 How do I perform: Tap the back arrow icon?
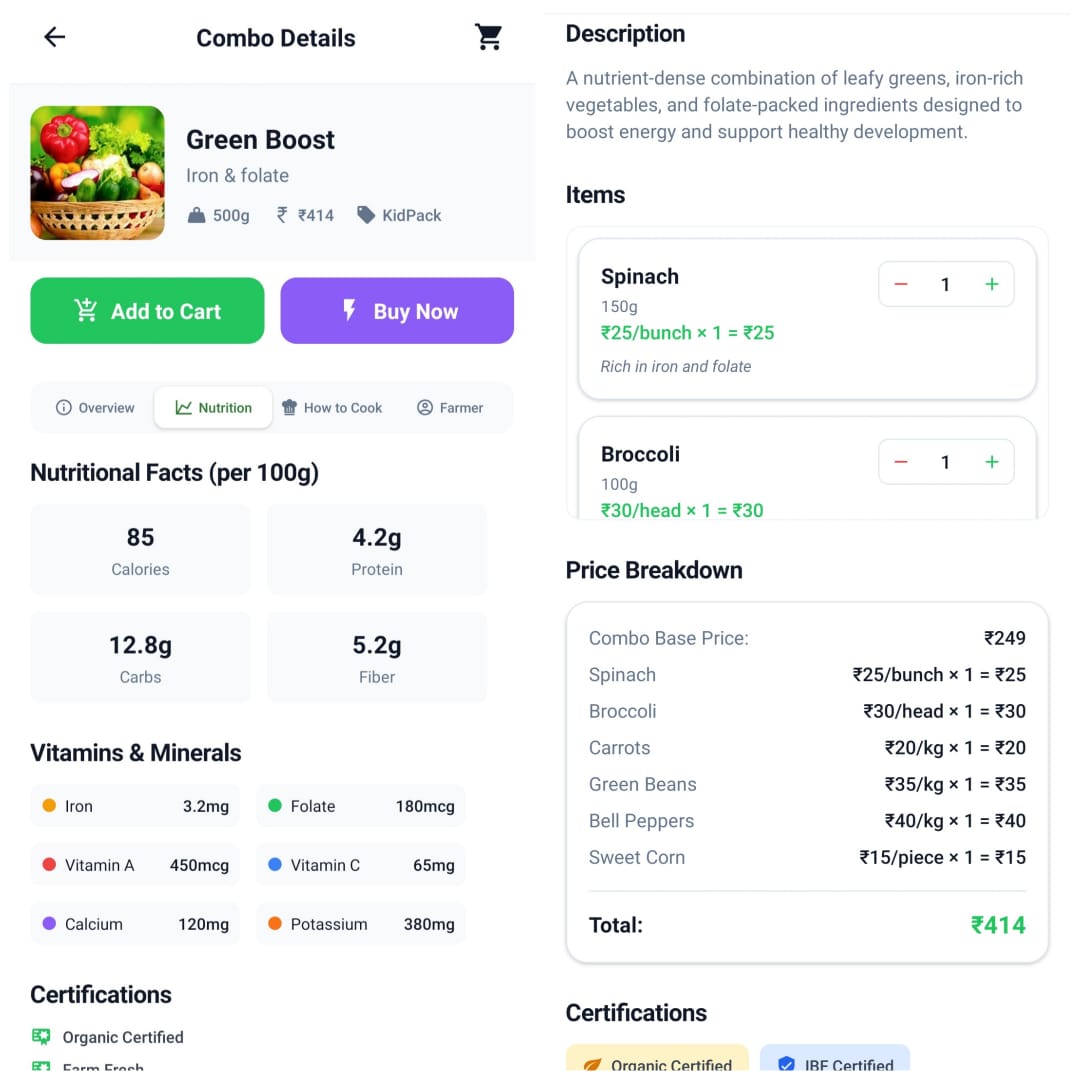[x=54, y=38]
